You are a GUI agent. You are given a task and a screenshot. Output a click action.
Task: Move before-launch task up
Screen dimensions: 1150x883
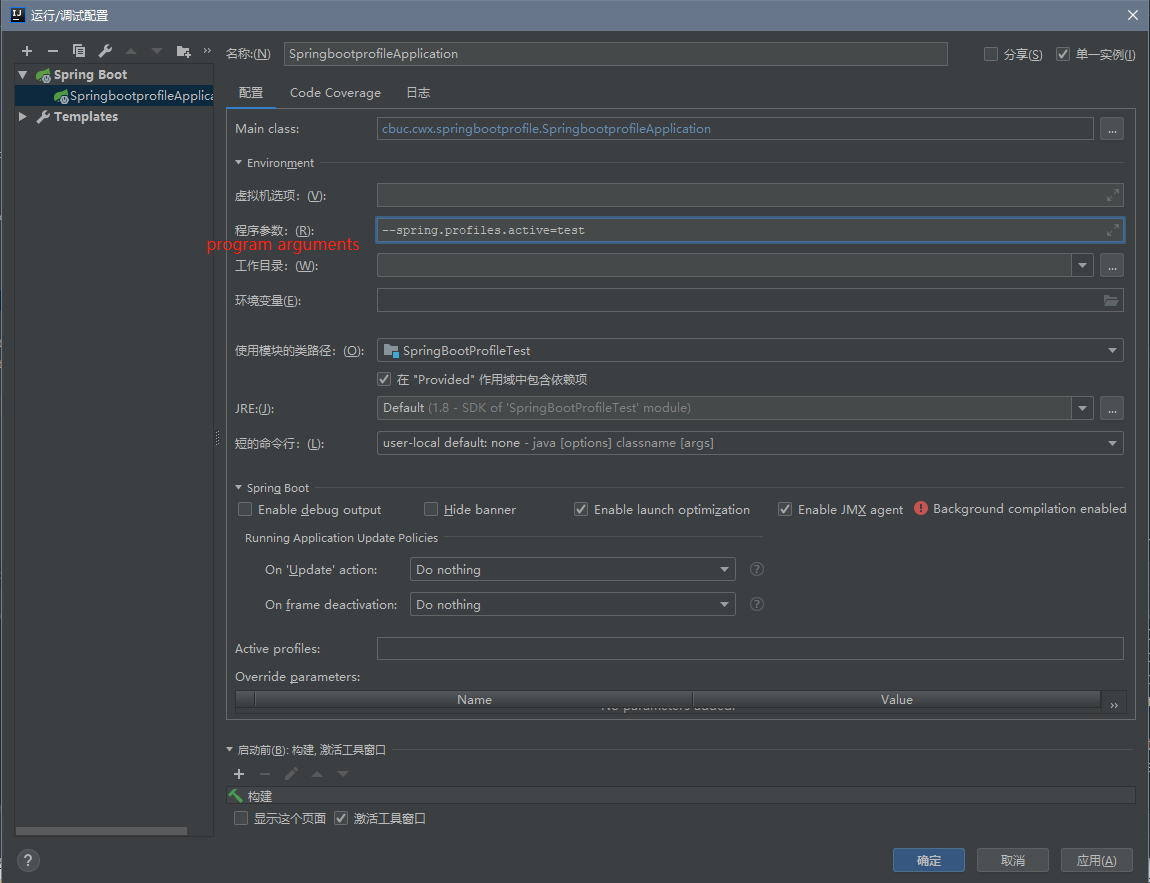pos(317,774)
